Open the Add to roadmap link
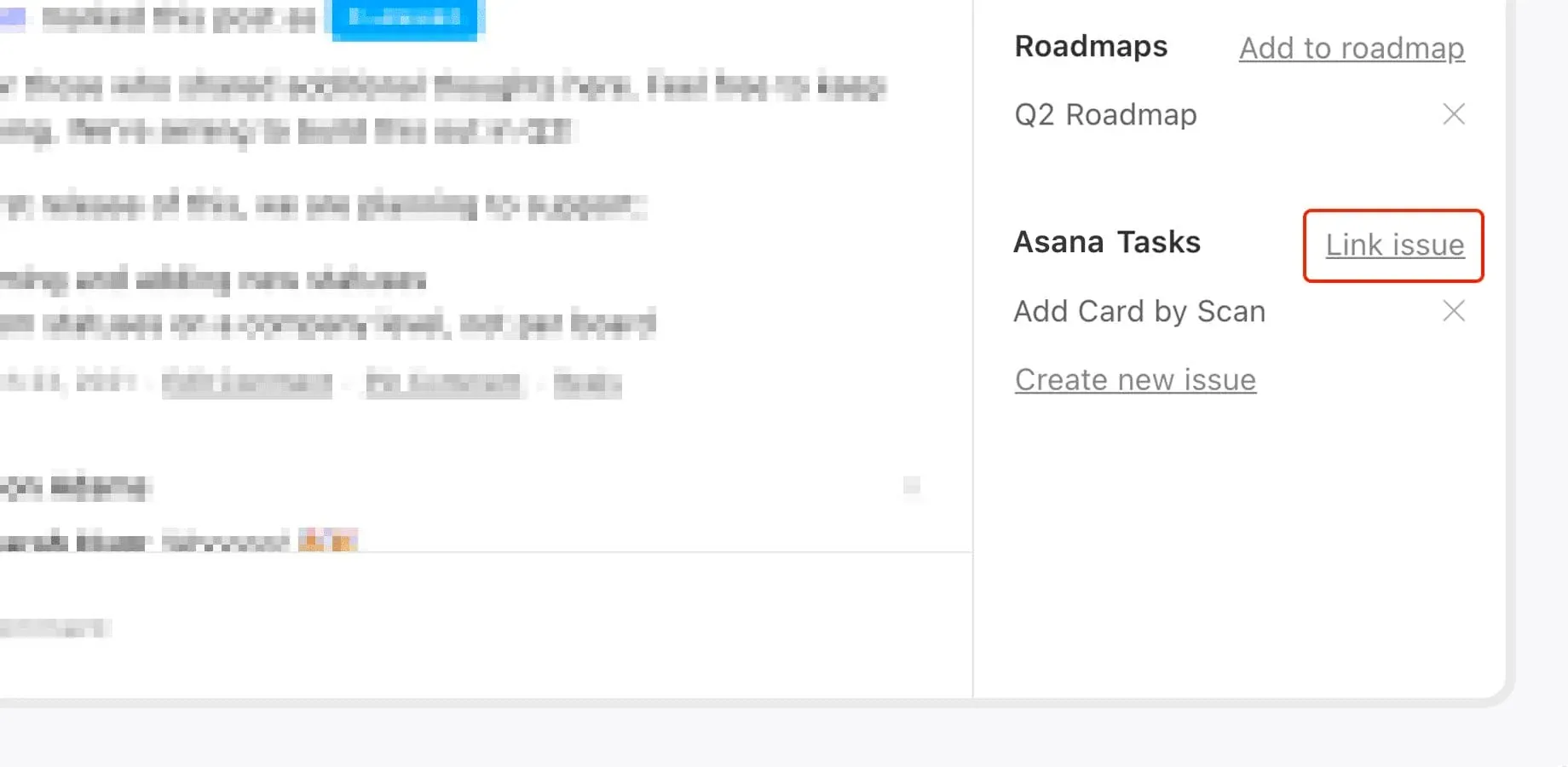This screenshot has width=1568, height=767. pos(1351,49)
